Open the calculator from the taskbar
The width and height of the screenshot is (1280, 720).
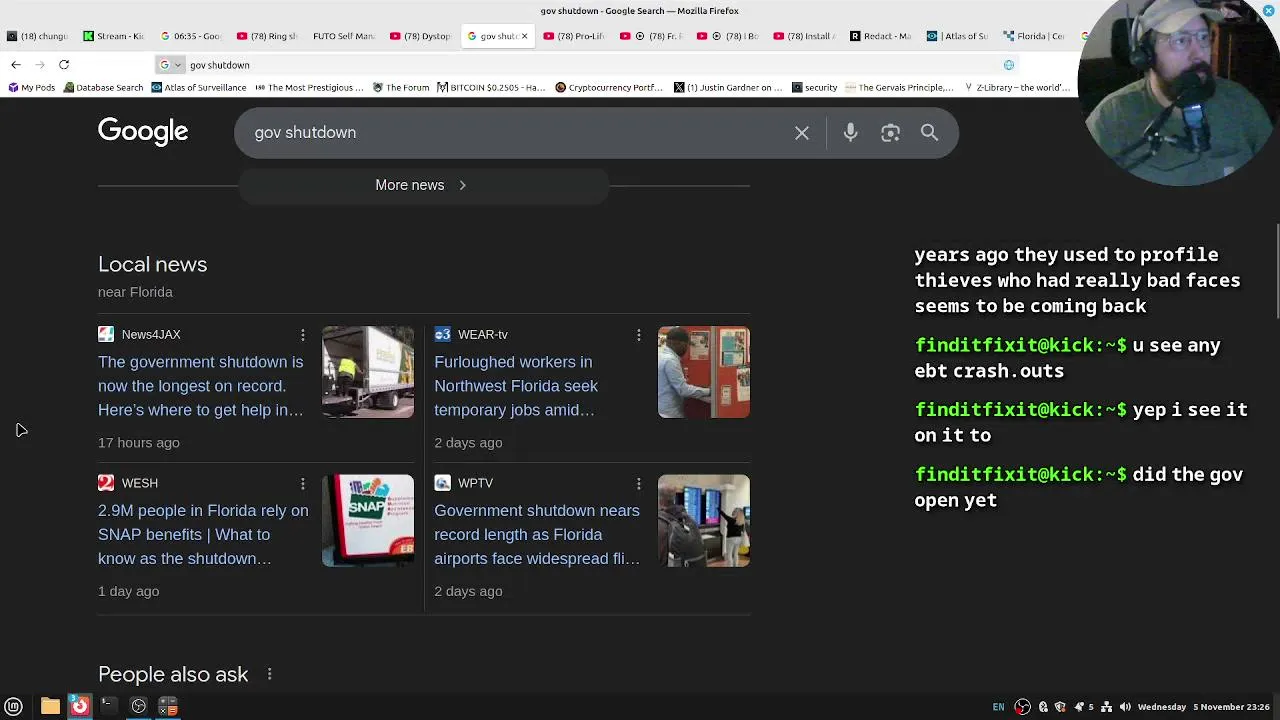[168, 706]
